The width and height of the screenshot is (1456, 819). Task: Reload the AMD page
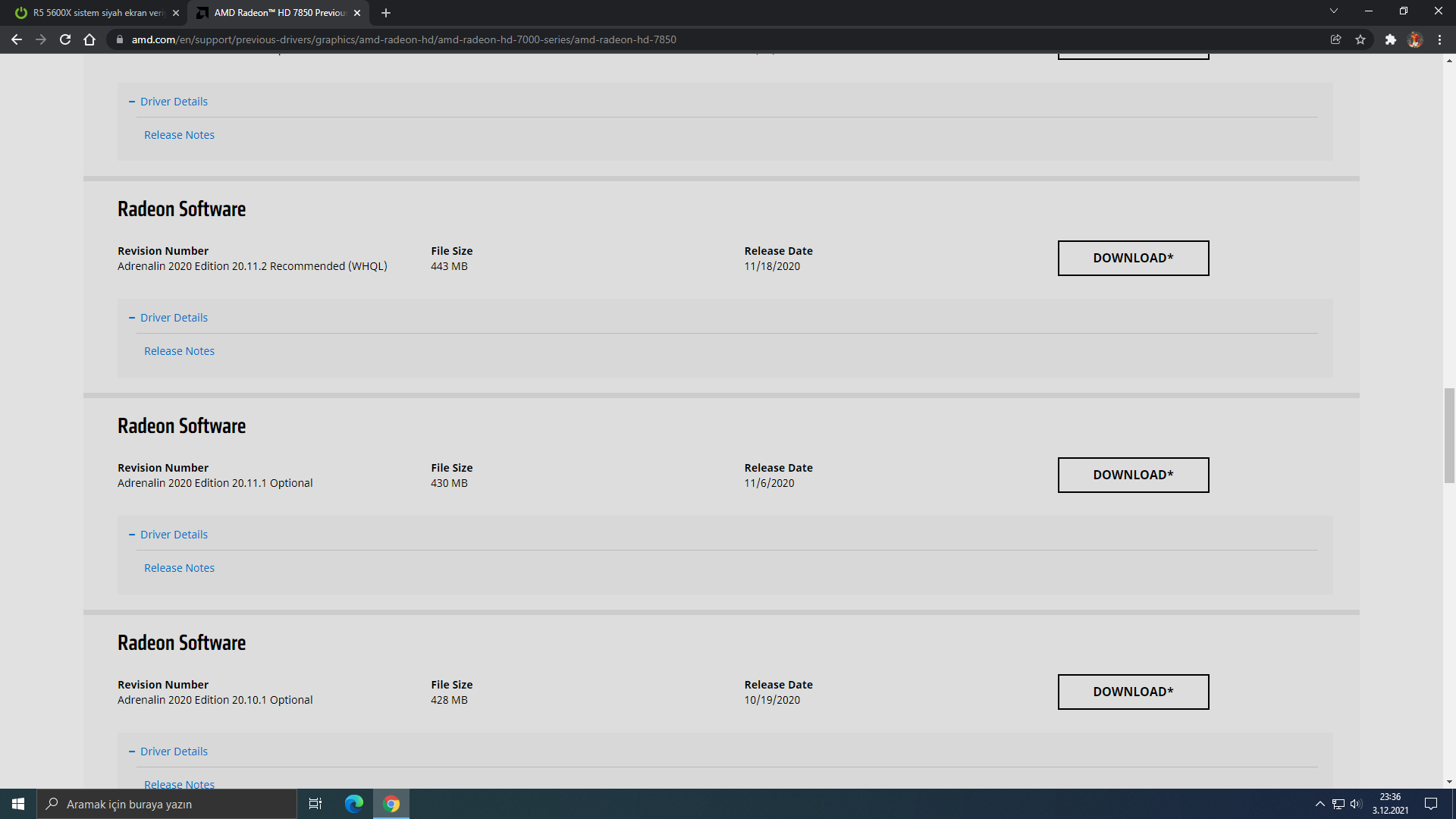65,39
